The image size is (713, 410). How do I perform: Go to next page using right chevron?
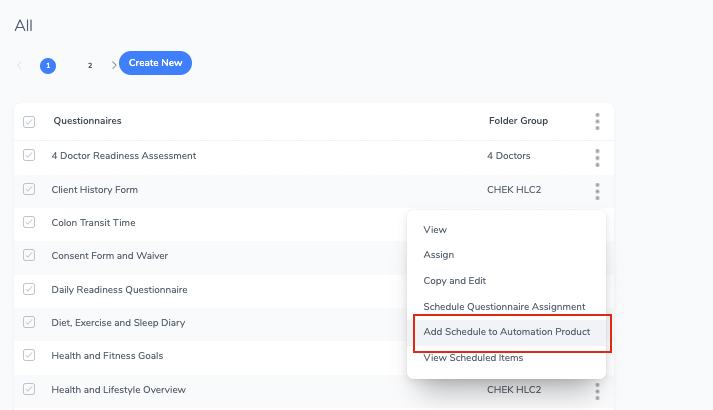pos(114,65)
